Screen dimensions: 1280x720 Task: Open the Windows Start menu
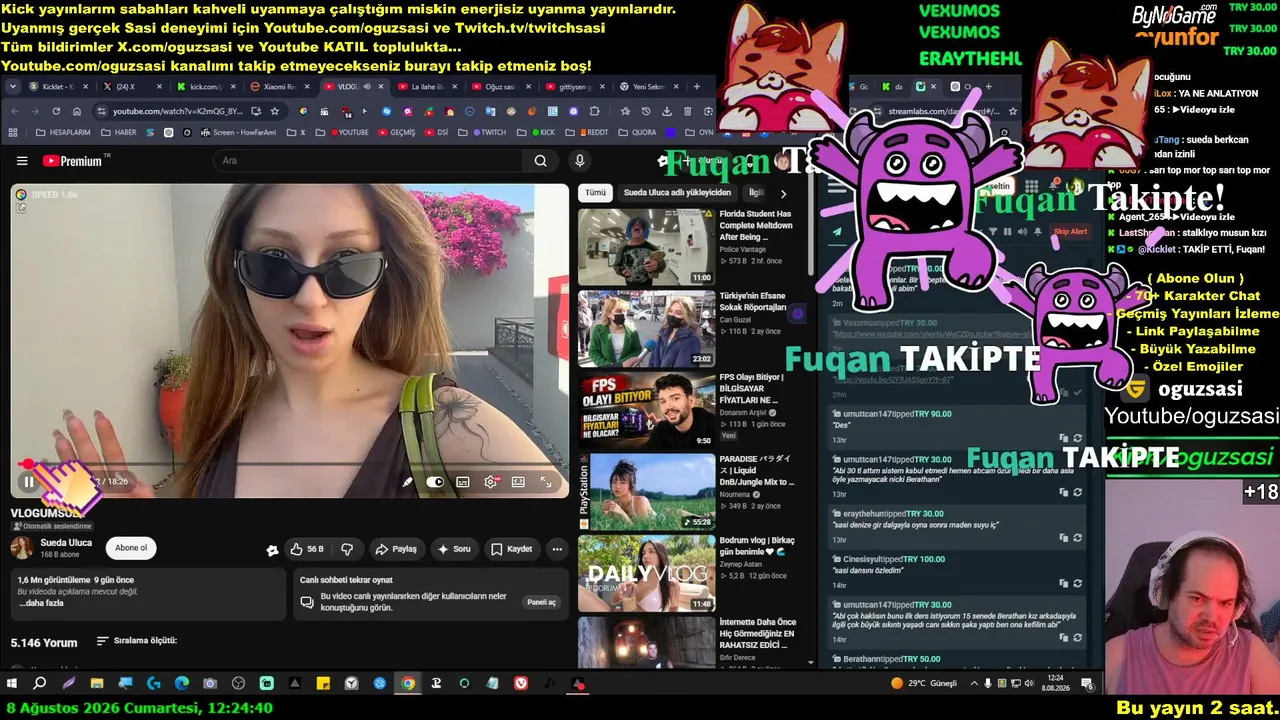[12, 684]
